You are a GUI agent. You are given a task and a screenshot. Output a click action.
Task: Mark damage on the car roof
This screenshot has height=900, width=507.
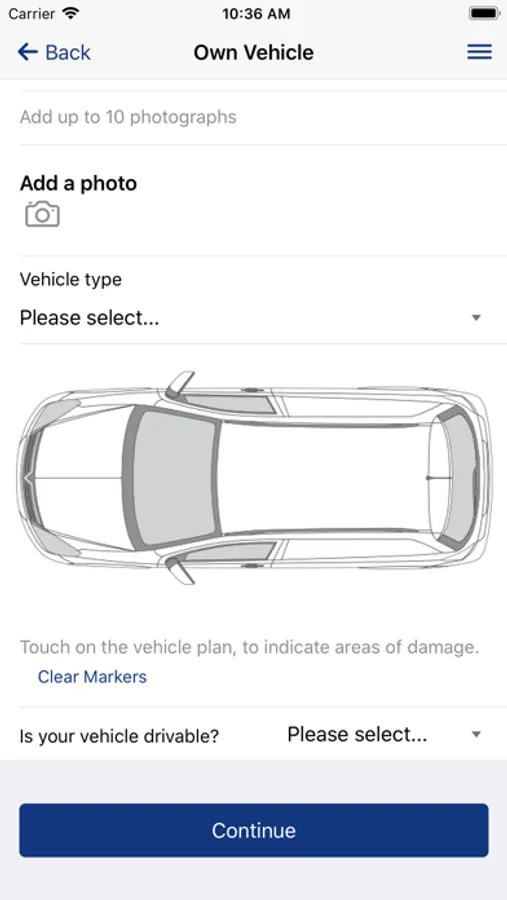coord(324,478)
